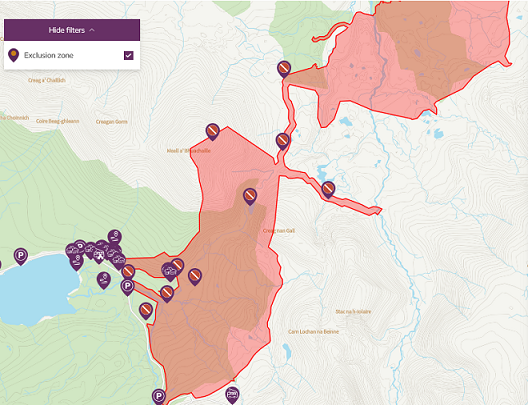
Task: Click the chevron arrow beside Hide filters
Action: click(92, 30)
